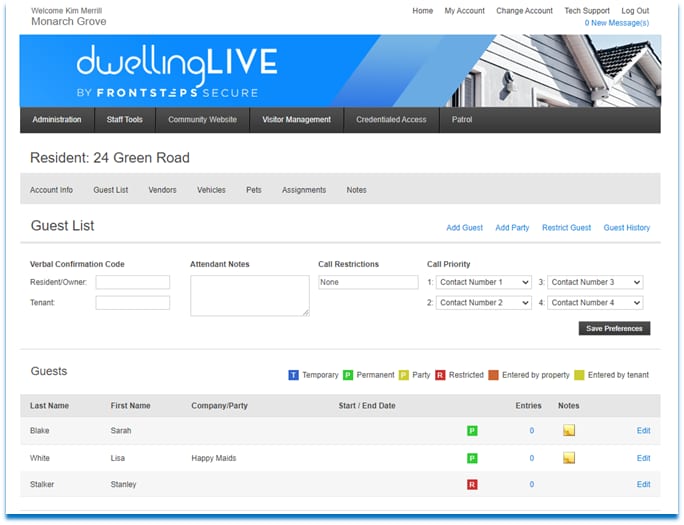The width and height of the screenshot is (684, 525).
Task: Click entries count for Blake
Action: point(532,431)
